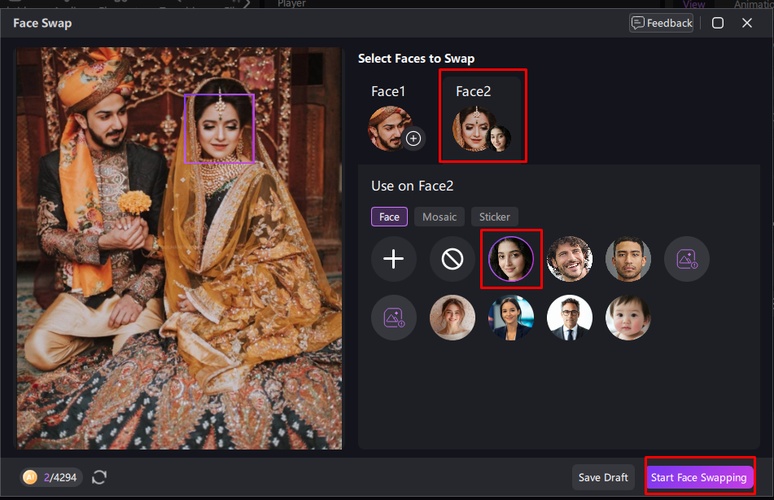Open the Feedback form
The height and width of the screenshot is (500, 774).
(x=661, y=23)
